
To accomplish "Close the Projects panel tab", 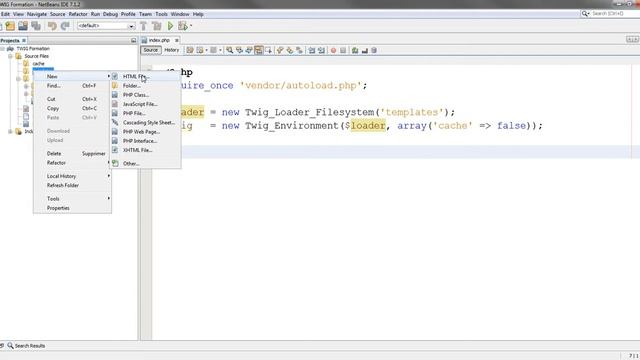I will click(x=24, y=40).
